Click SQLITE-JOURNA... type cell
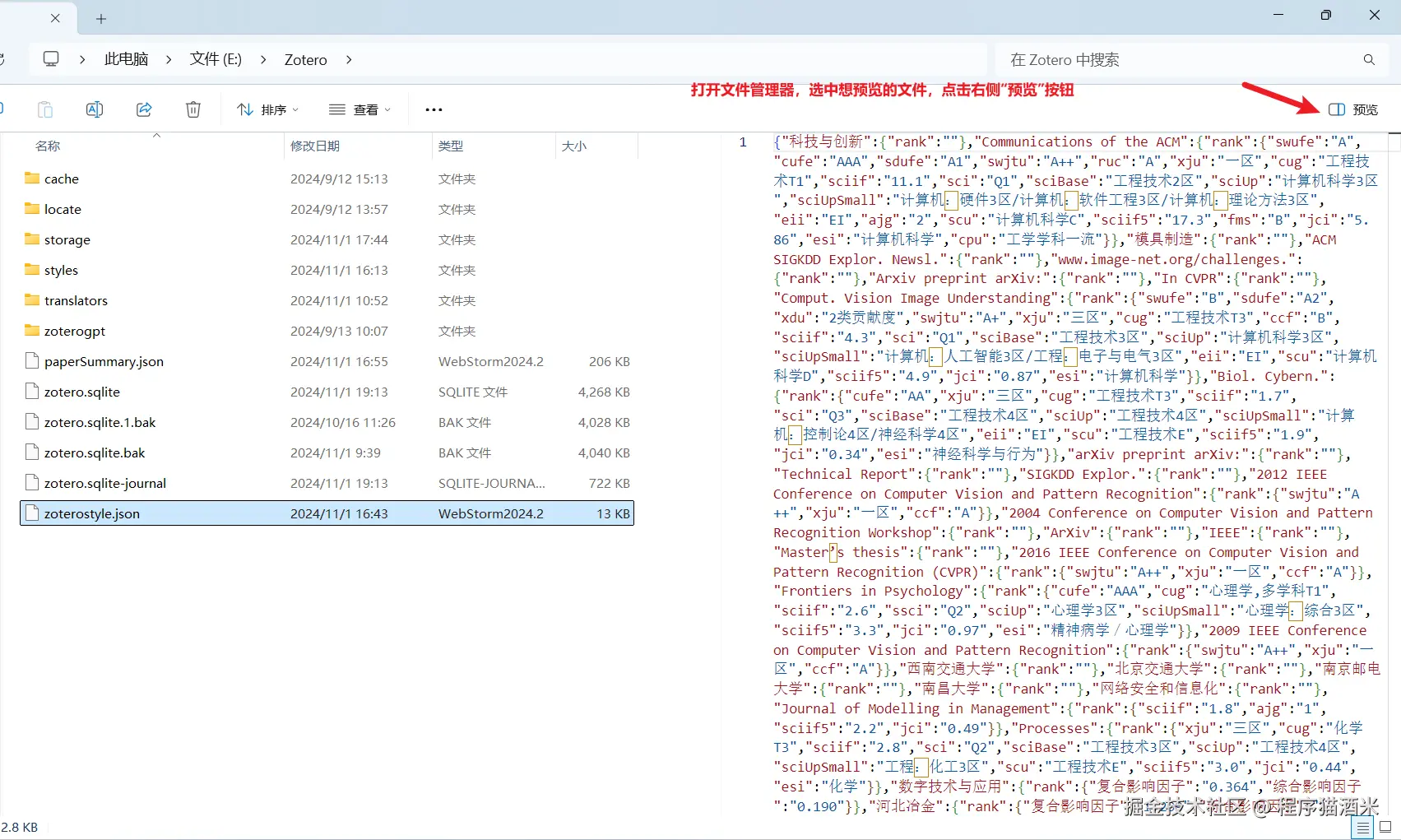1401x840 pixels. (492, 483)
